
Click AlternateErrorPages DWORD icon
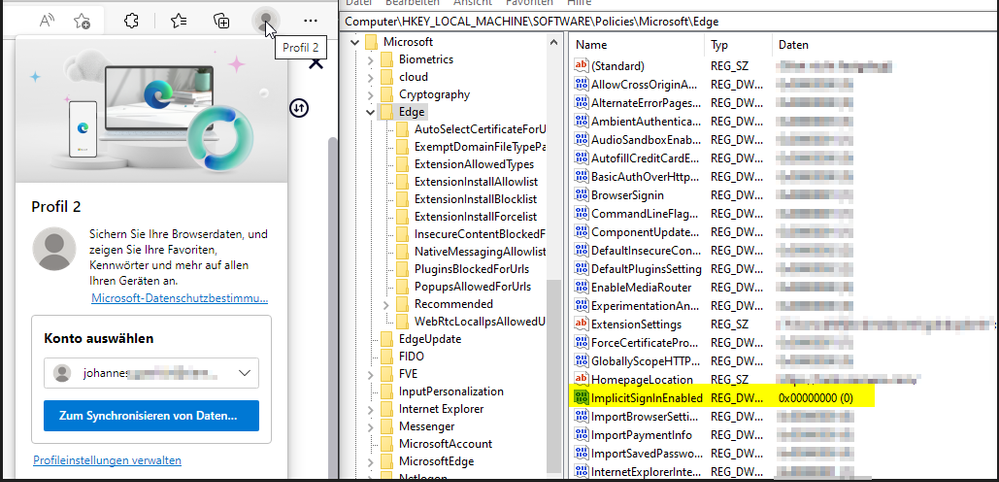[581, 103]
